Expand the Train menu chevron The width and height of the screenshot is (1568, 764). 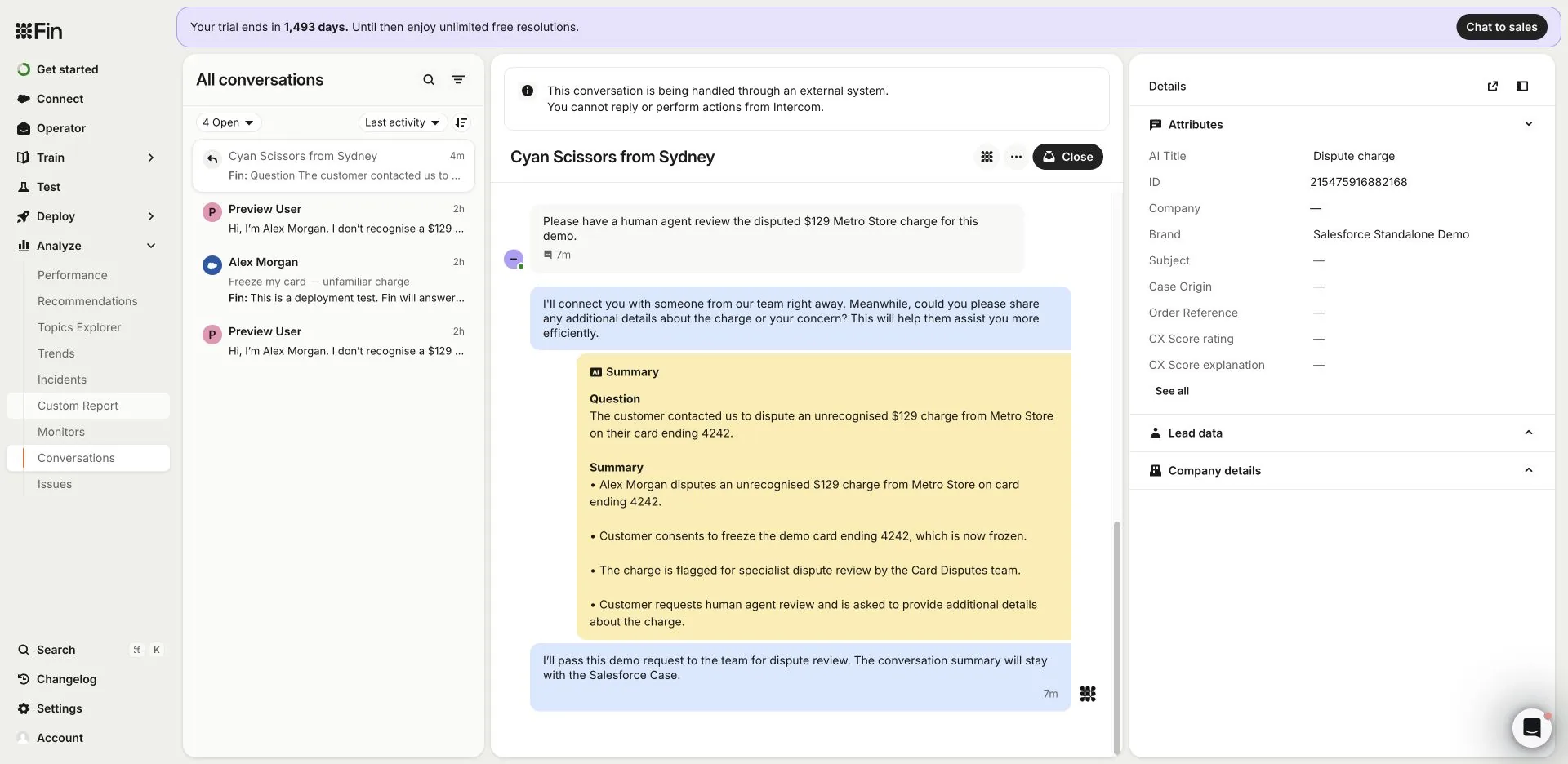[151, 158]
